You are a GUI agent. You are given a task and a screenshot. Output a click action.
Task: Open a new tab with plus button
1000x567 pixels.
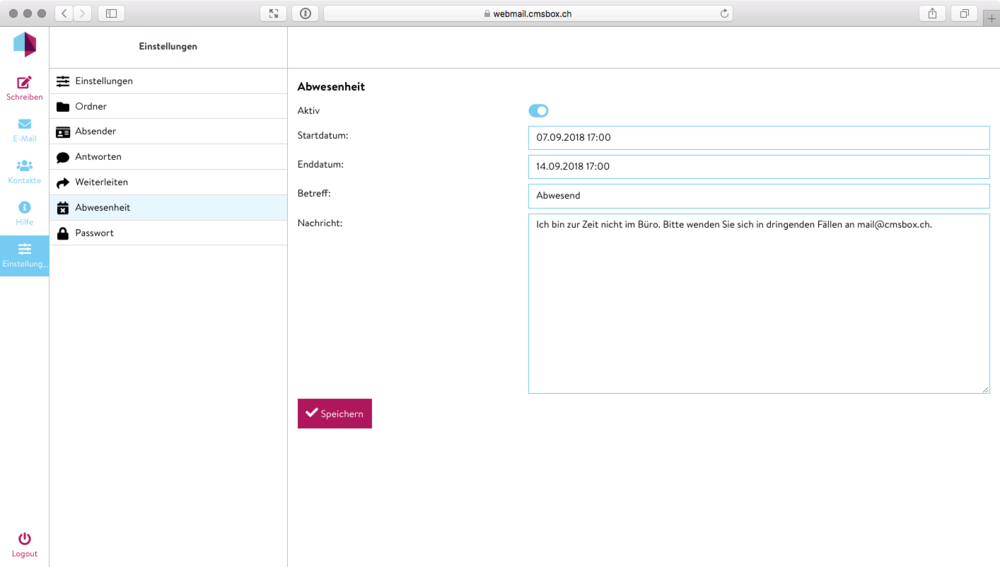[x=991, y=18]
